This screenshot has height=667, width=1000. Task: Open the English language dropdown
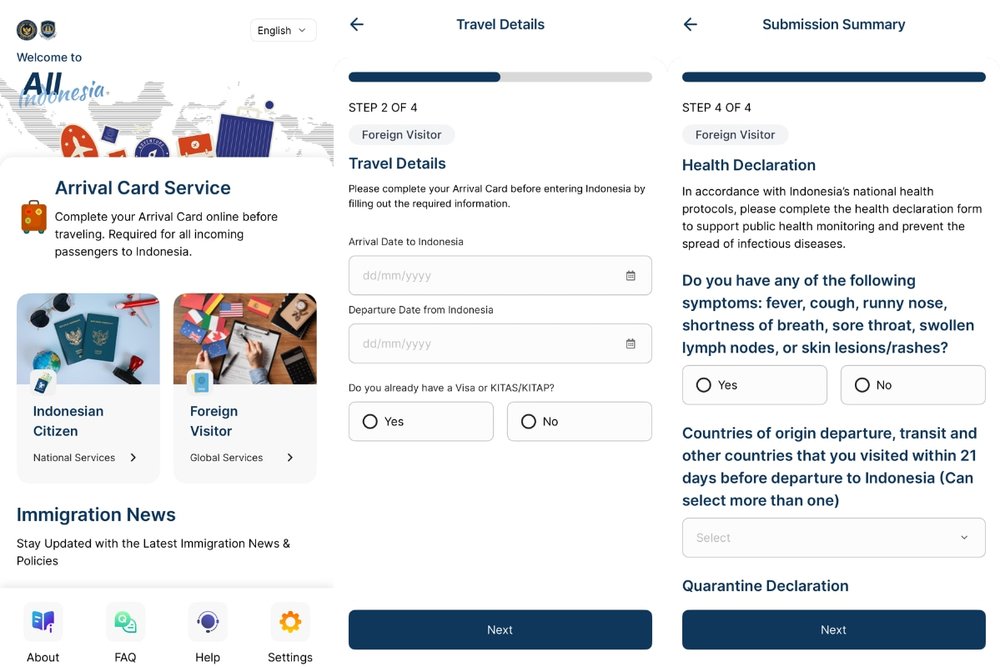(x=282, y=30)
